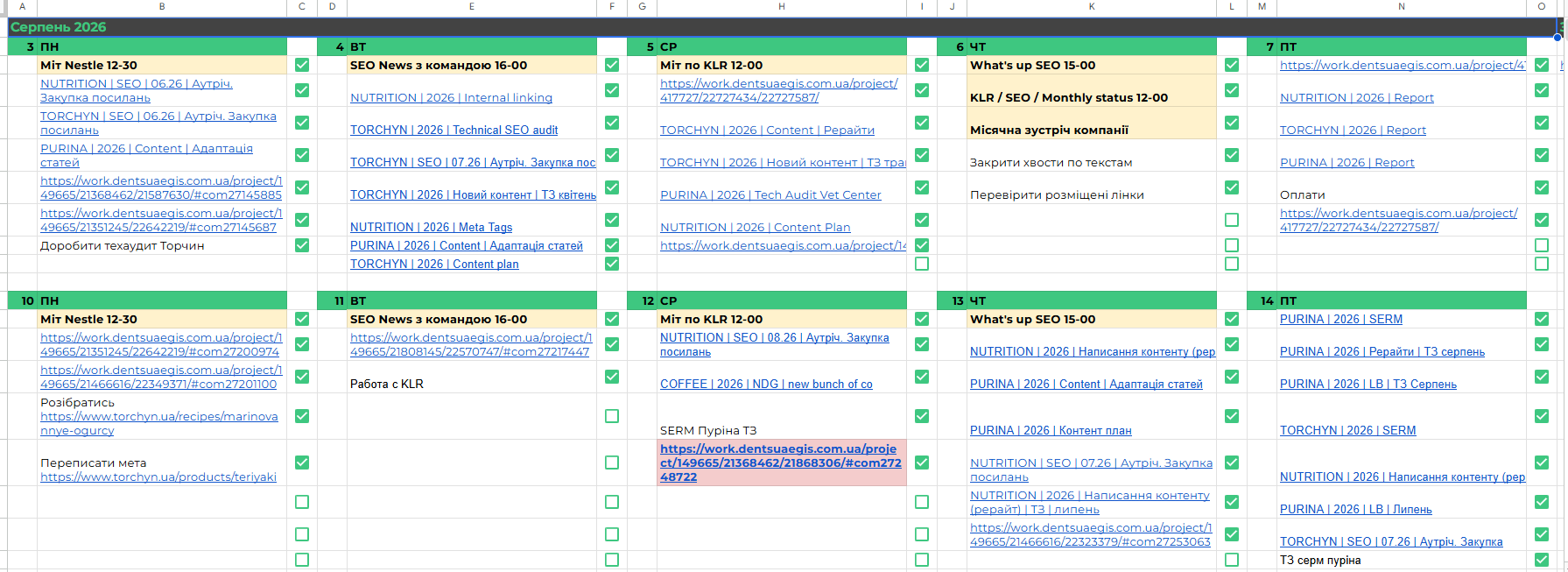Open "PURINA | 2026 | Report" link
This screenshot has height=572, width=1568.
tap(1347, 163)
